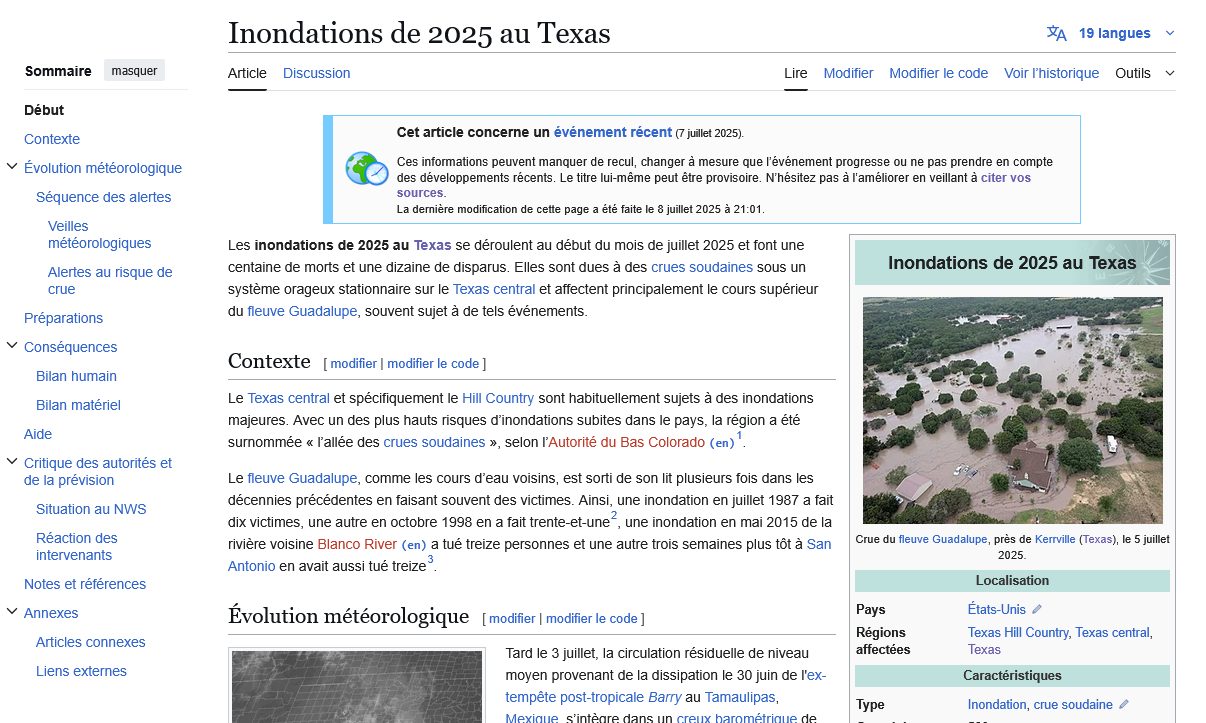Image resolution: width=1206 pixels, height=723 pixels.
Task: Open the Outils dropdown menu
Action: (1145, 73)
